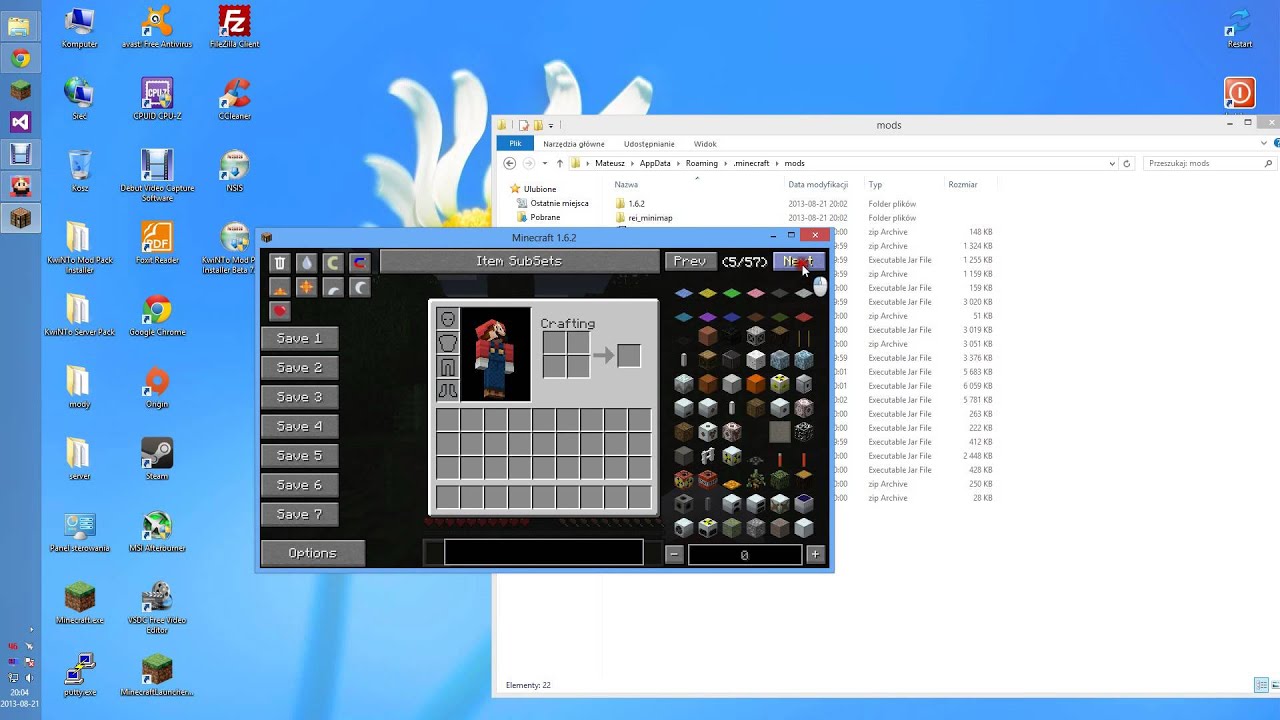
Task: Load inventory slot Save 1
Action: [299, 338]
